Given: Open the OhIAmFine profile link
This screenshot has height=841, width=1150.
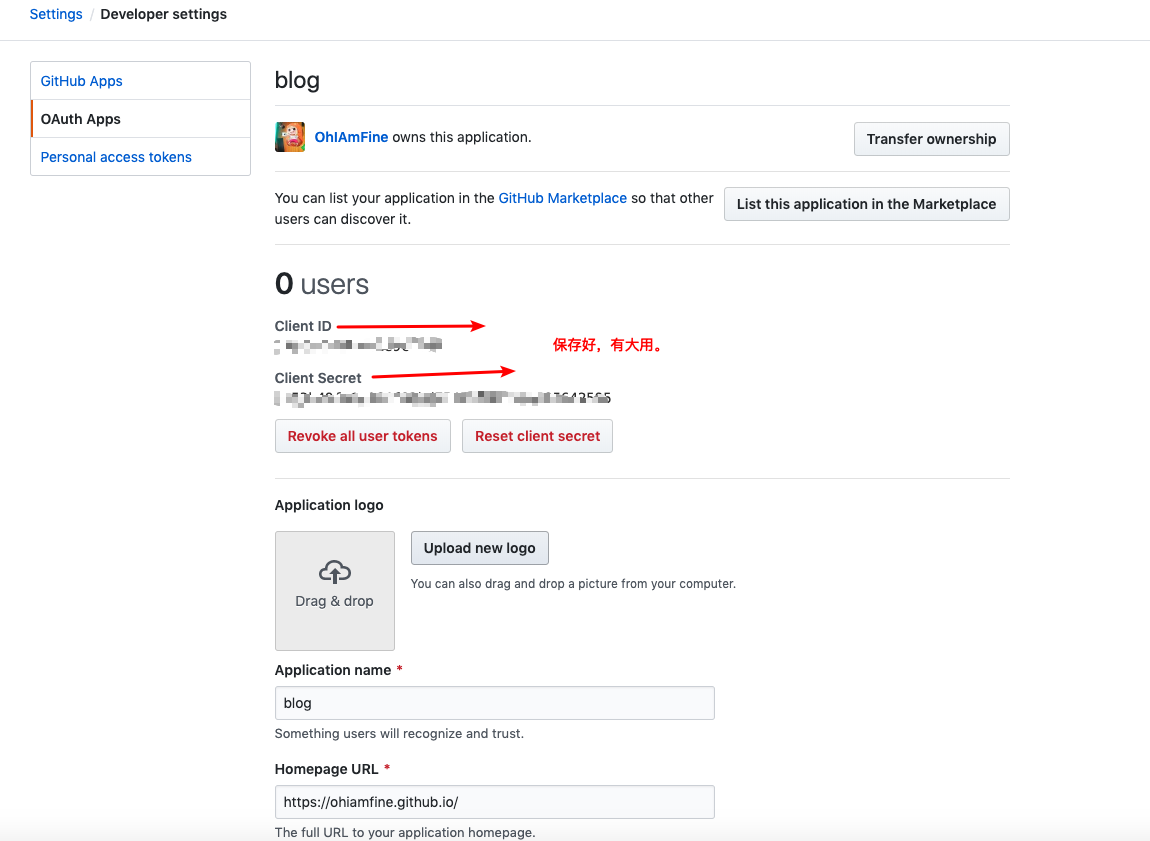Looking at the screenshot, I should [x=351, y=137].
